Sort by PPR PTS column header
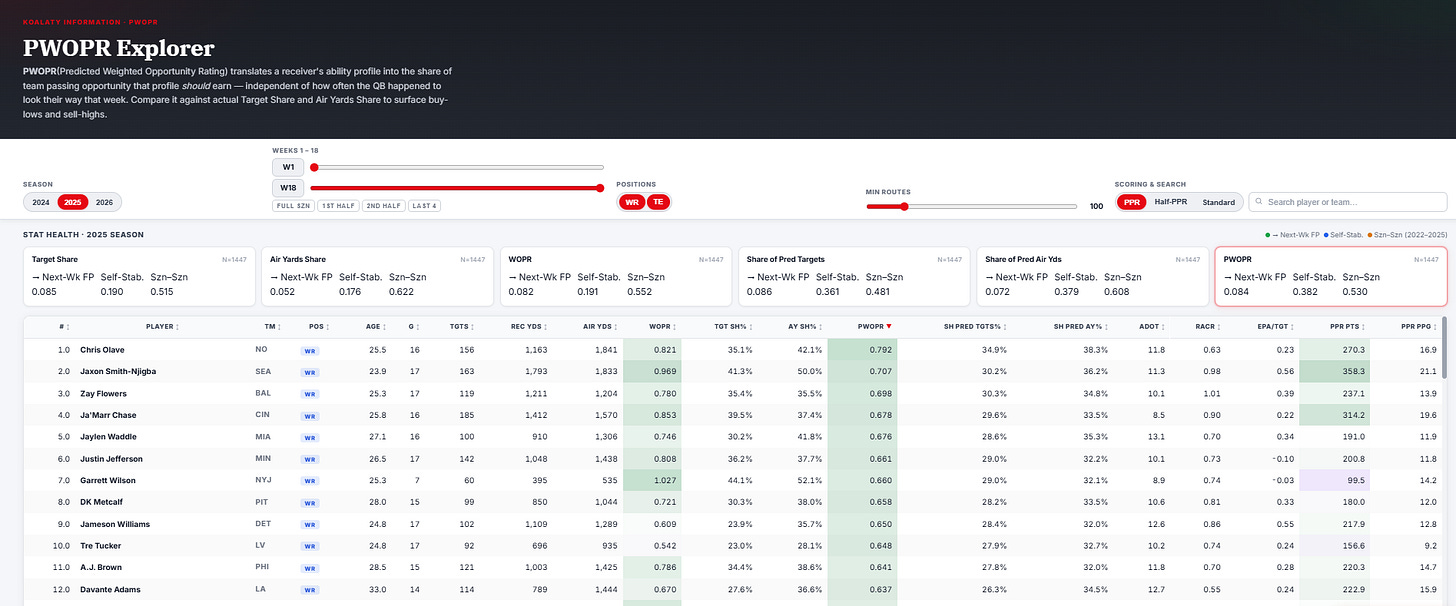 pyautogui.click(x=1332, y=326)
